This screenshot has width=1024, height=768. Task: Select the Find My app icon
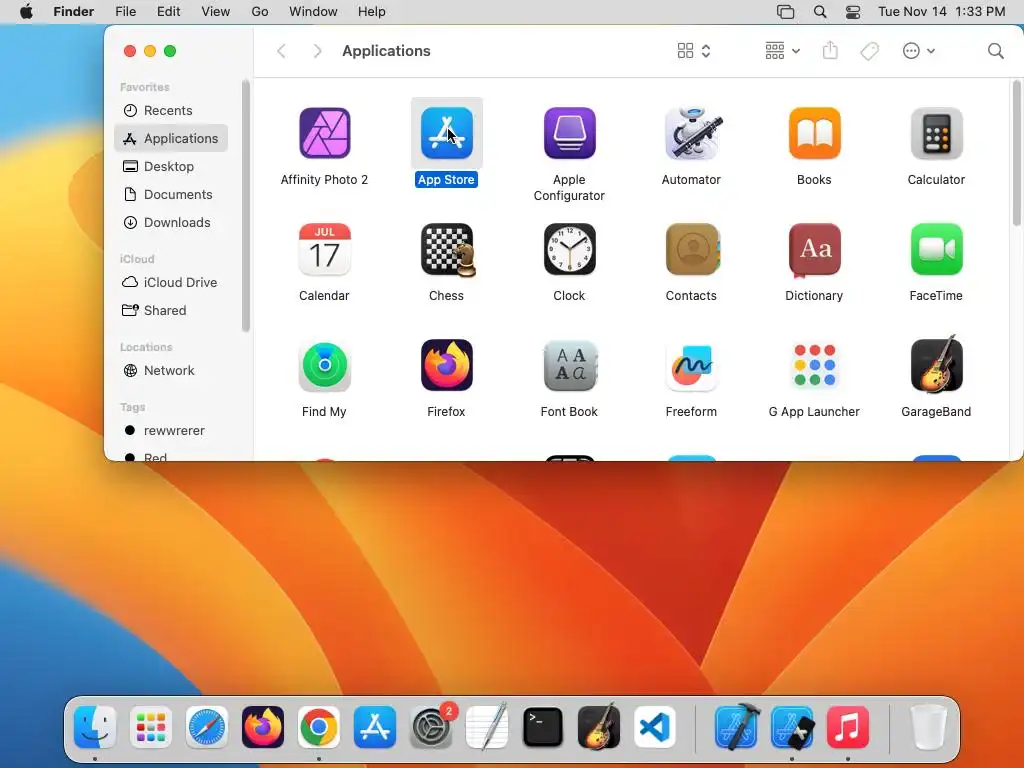pos(325,366)
